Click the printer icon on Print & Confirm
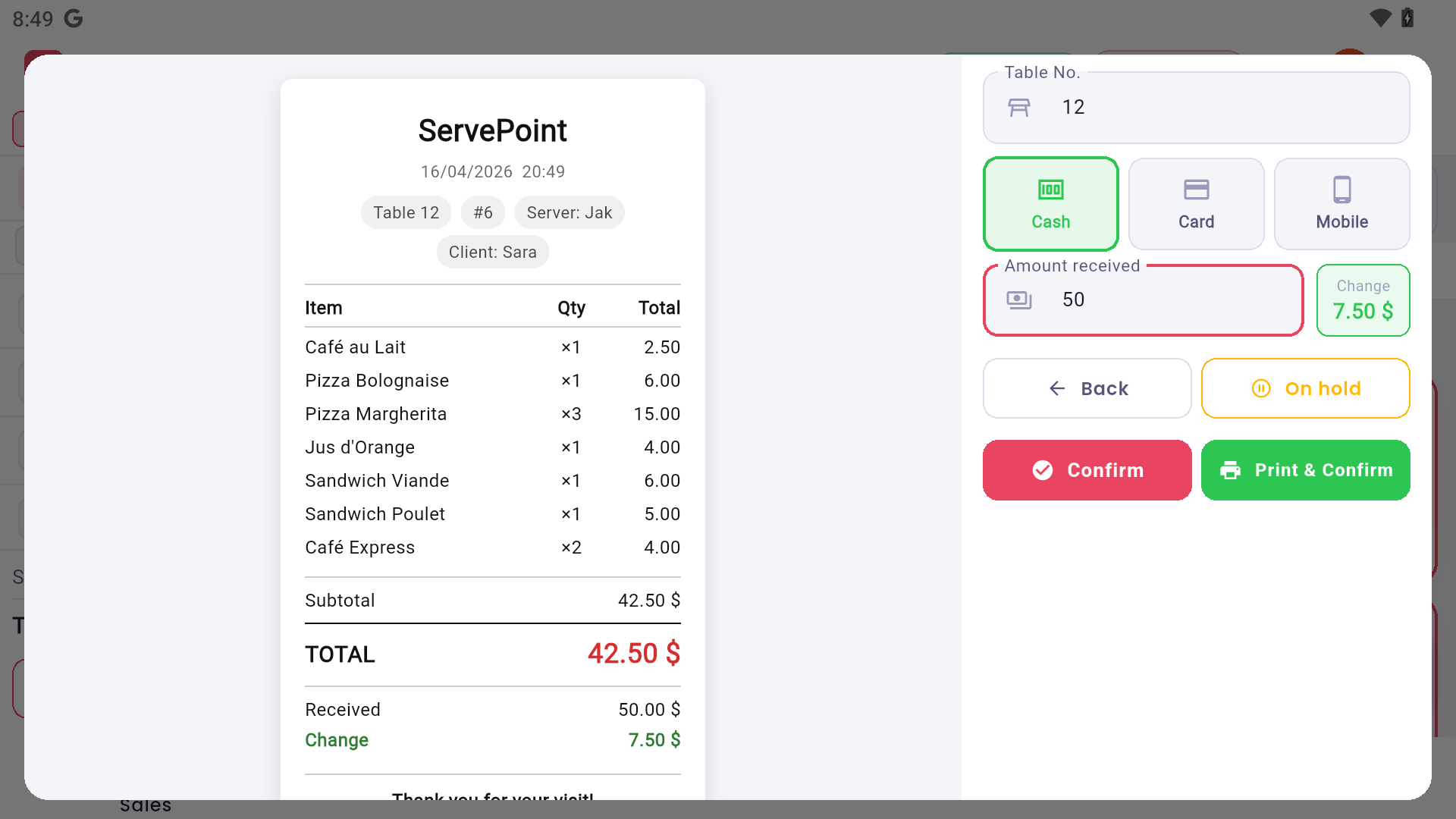 1230,470
